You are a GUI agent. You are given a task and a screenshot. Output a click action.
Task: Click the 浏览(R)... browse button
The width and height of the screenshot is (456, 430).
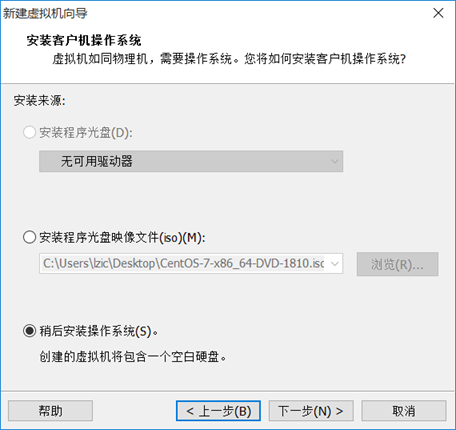coord(397,264)
